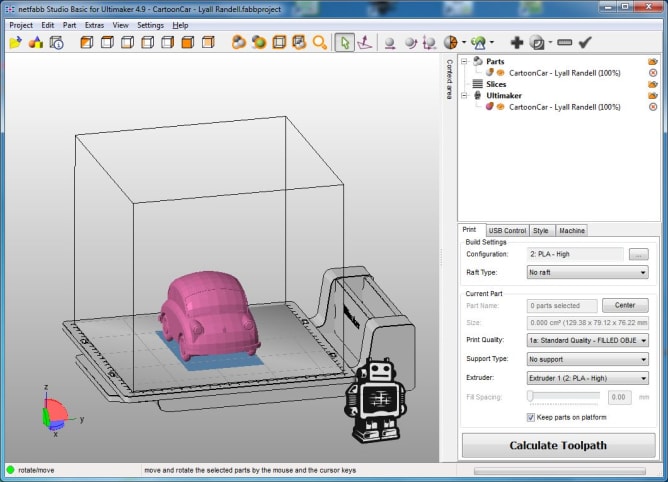The image size is (668, 482).
Task: Click the Fill Spacing slider handle
Action: click(530, 396)
